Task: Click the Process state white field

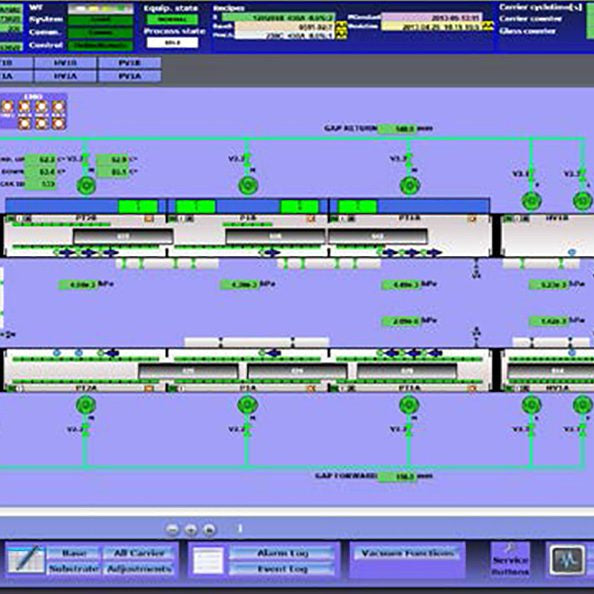Action: click(x=172, y=42)
